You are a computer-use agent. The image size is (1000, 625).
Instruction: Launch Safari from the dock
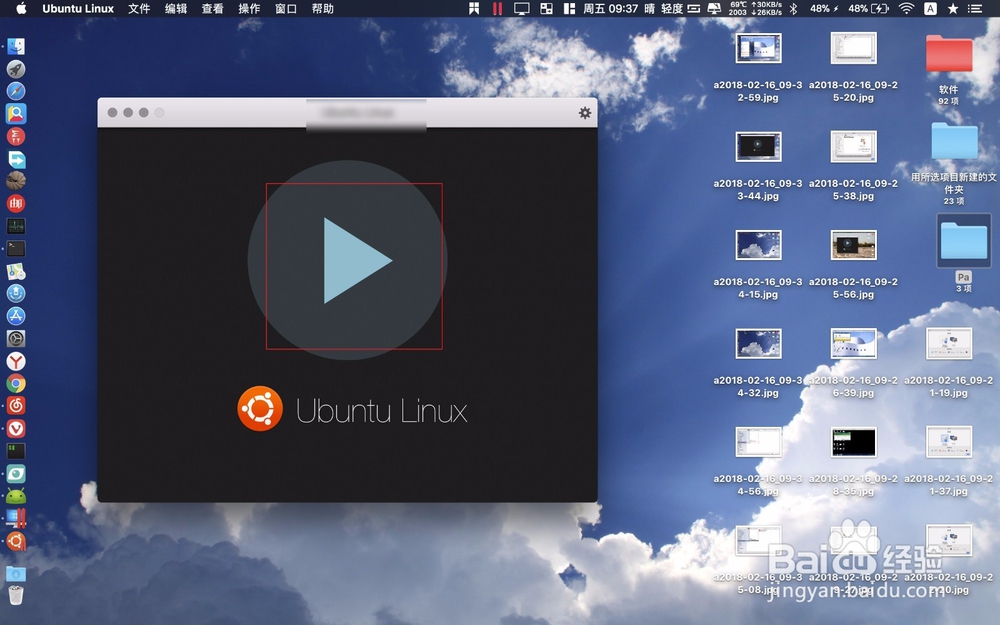pos(16,91)
